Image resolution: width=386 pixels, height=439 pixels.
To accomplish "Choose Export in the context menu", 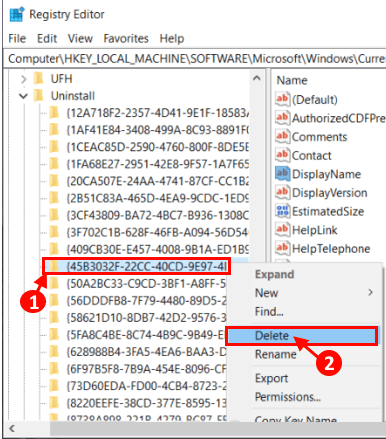I will tap(271, 378).
